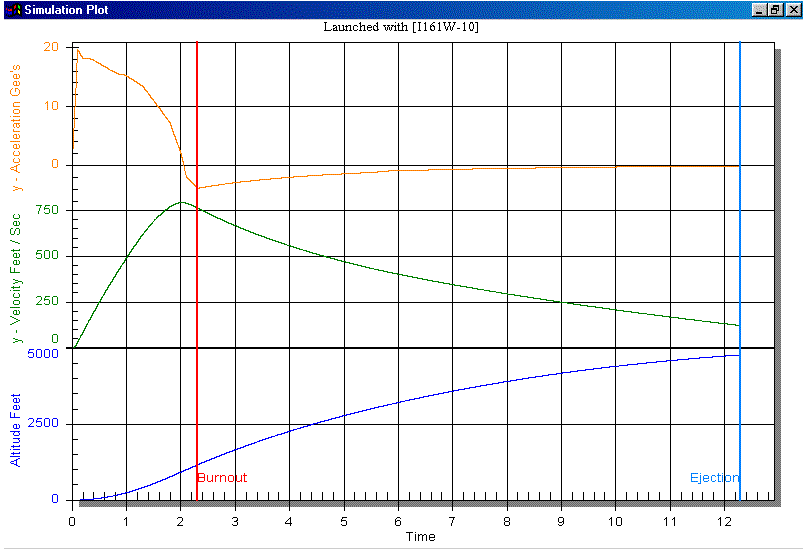Minimize the Simulation Plot window

click(759, 10)
